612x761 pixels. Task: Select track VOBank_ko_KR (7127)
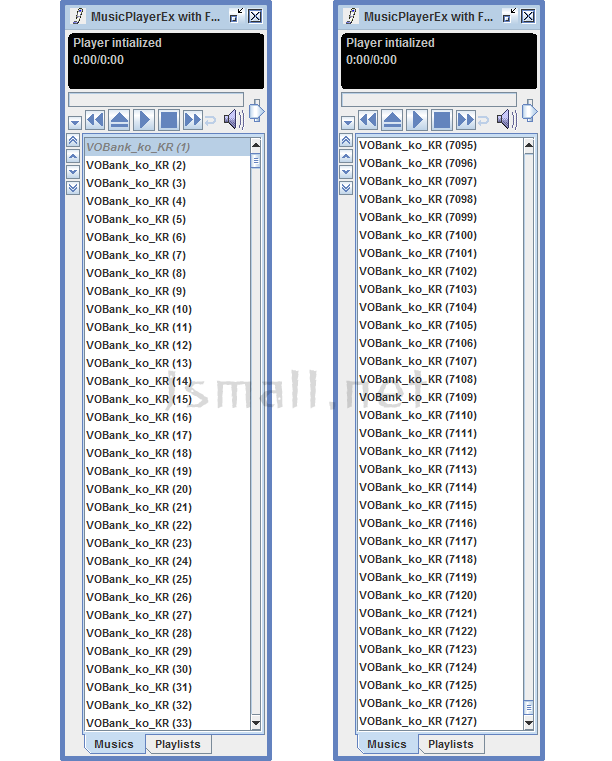[440, 721]
